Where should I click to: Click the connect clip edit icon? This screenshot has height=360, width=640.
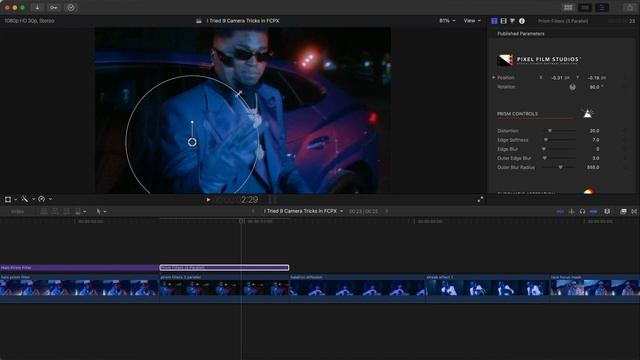44,211
